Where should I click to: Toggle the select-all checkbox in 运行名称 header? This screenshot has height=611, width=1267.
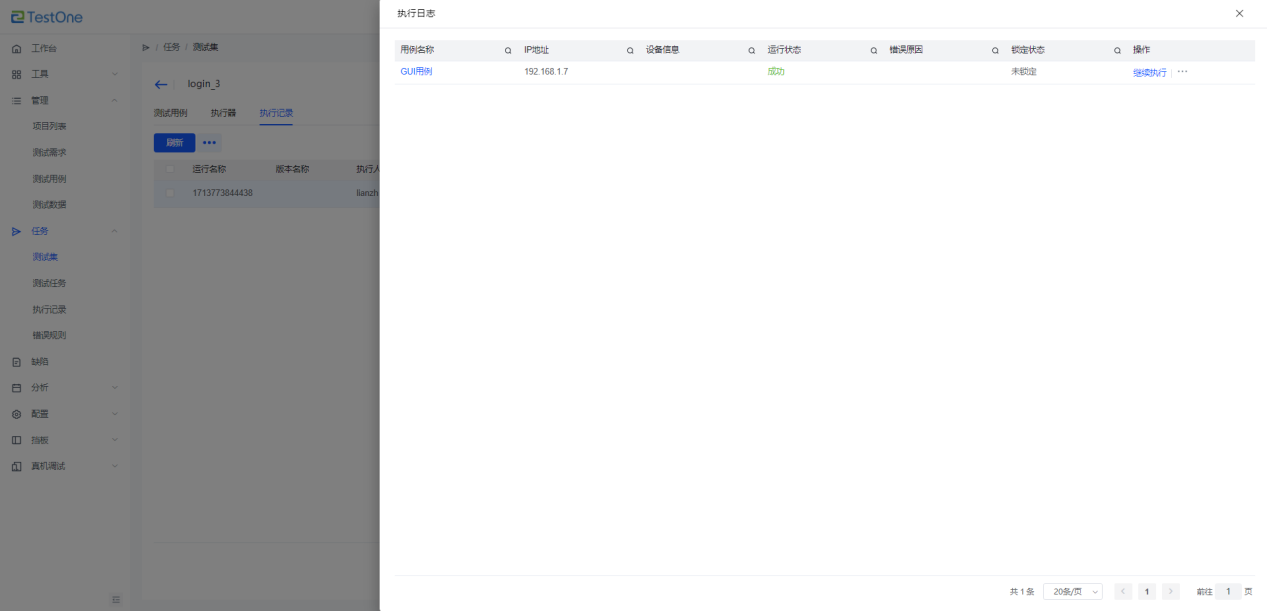pyautogui.click(x=169, y=169)
